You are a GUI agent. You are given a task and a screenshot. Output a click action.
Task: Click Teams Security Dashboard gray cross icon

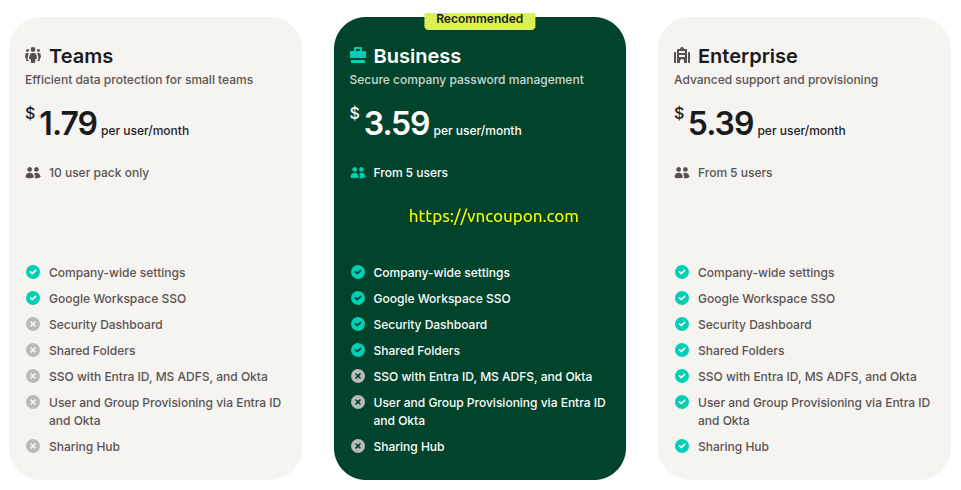coord(33,325)
